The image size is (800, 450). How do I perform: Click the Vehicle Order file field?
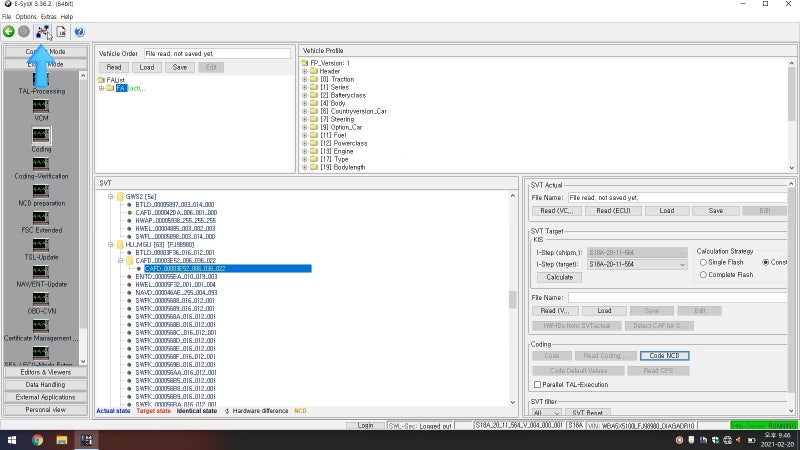coord(217,54)
